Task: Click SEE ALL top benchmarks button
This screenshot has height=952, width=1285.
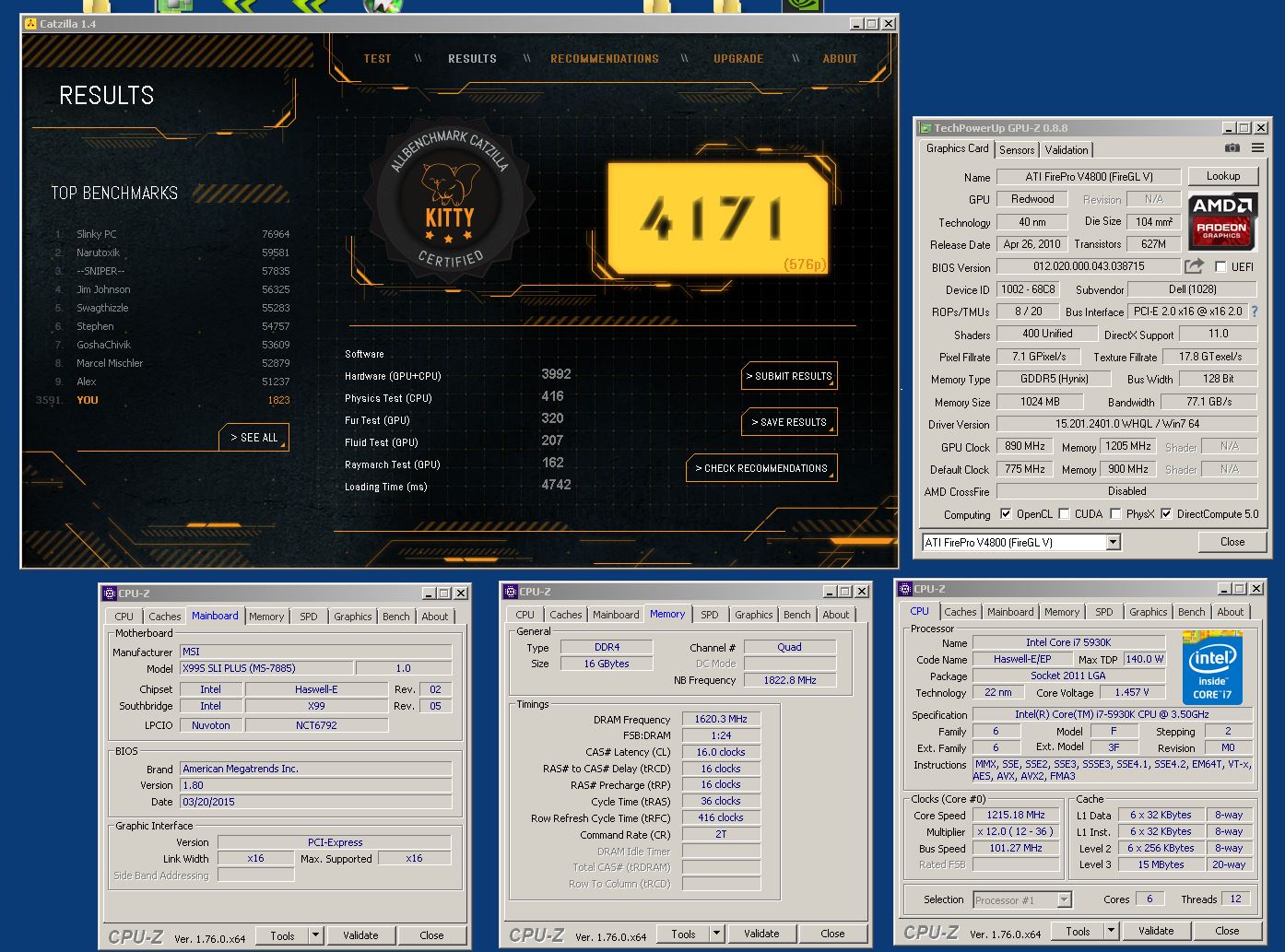Action: coord(253,438)
